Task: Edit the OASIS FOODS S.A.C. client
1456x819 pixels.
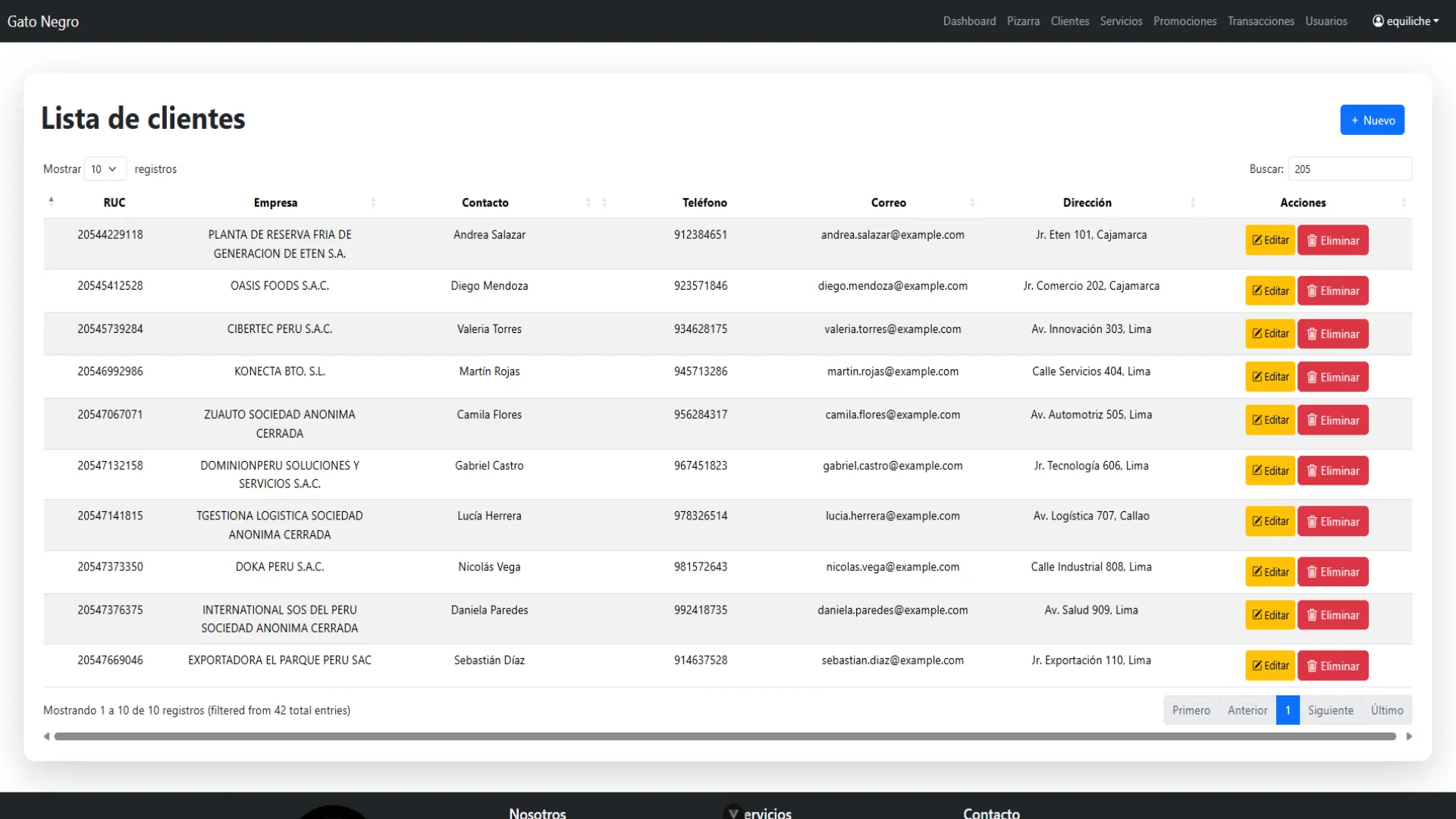Action: coord(1269,291)
